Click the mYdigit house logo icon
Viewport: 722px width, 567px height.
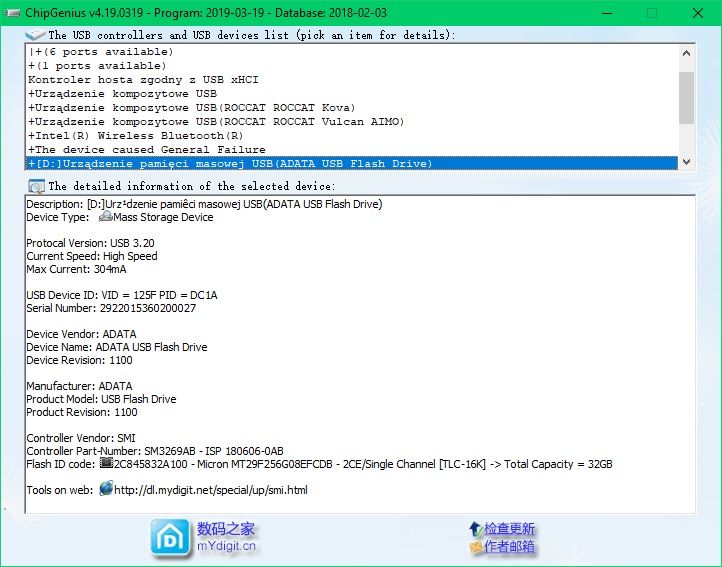(x=170, y=538)
